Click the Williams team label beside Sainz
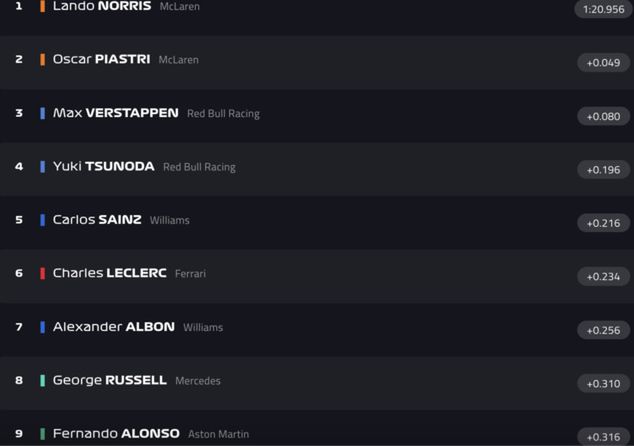The image size is (634, 446). pos(169,221)
